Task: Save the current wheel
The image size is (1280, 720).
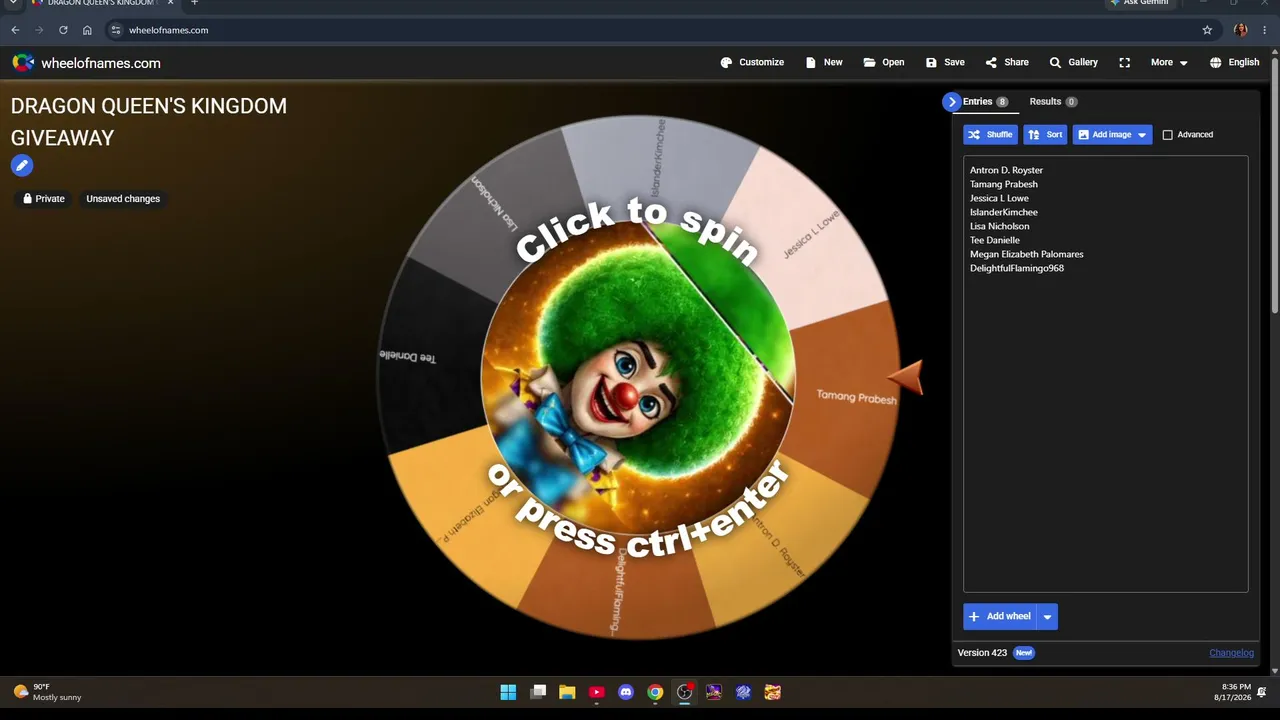Action: [x=945, y=62]
